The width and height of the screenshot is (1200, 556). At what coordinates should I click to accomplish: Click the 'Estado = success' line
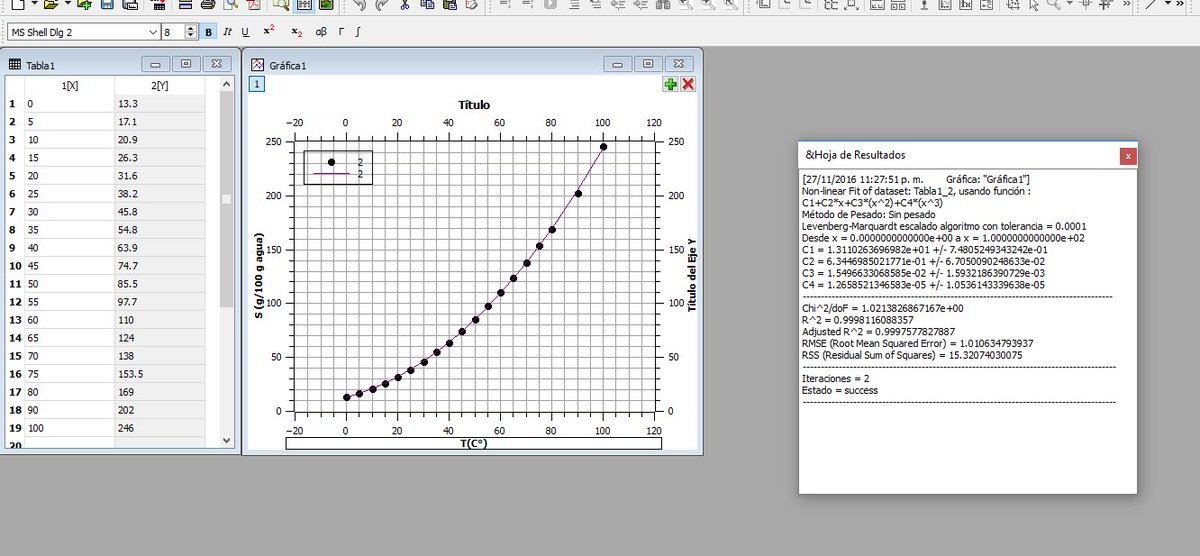[840, 390]
